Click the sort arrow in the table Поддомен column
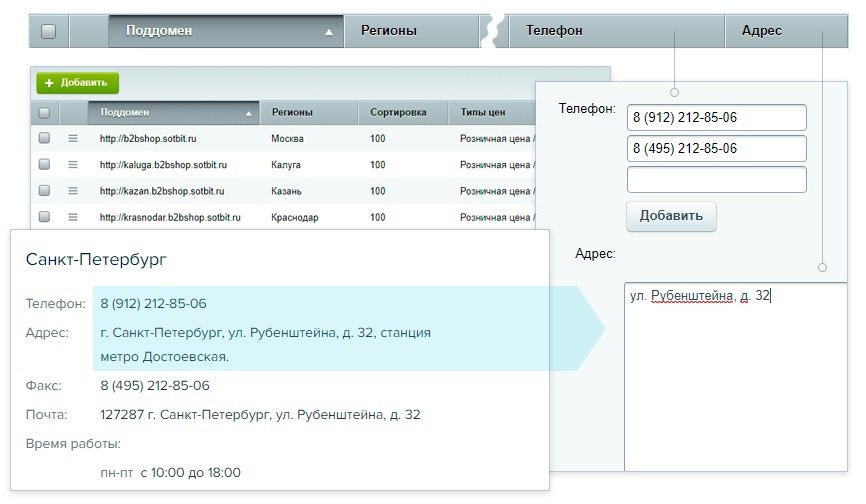This screenshot has width=866, height=504. [249, 114]
